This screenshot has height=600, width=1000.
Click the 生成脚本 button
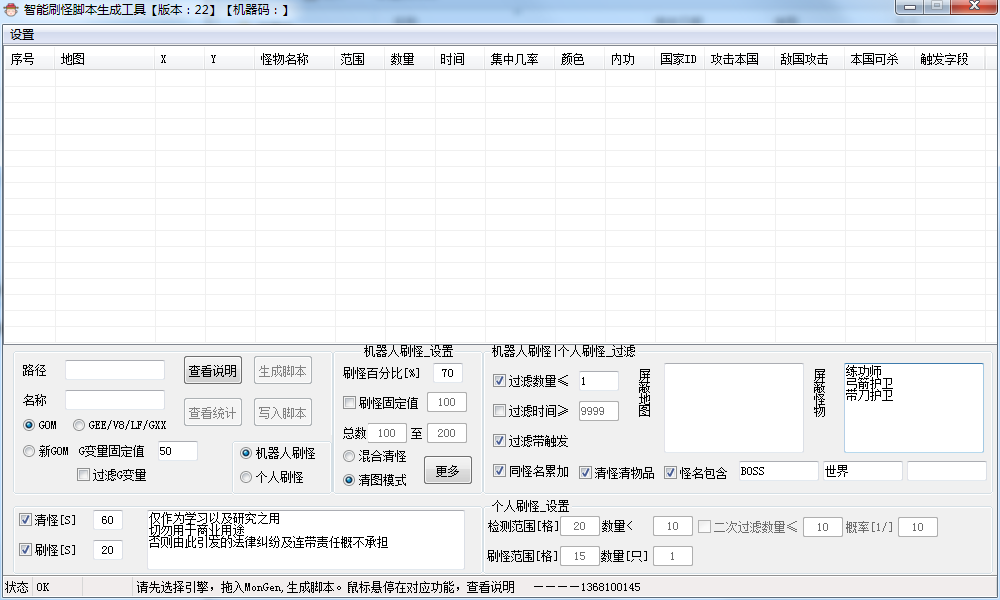point(283,370)
